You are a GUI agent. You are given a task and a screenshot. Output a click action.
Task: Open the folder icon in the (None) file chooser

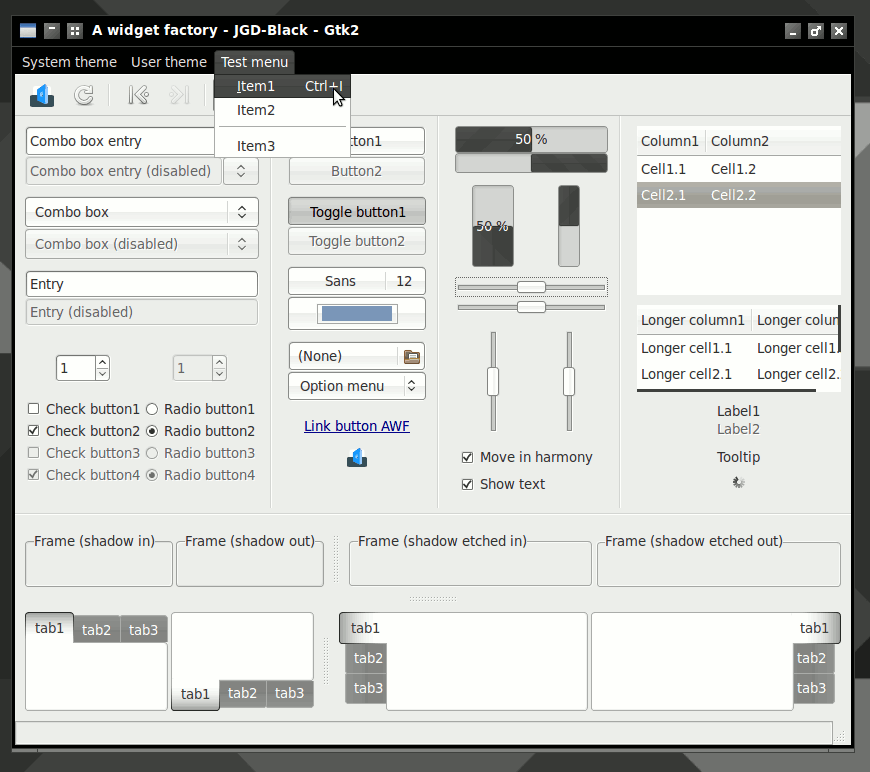coord(412,356)
